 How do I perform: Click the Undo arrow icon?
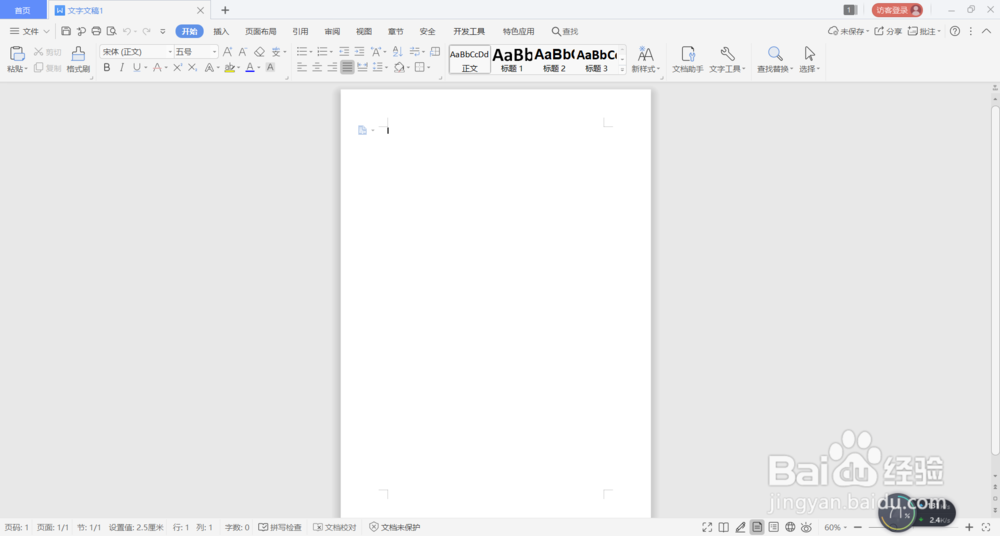coord(127,31)
